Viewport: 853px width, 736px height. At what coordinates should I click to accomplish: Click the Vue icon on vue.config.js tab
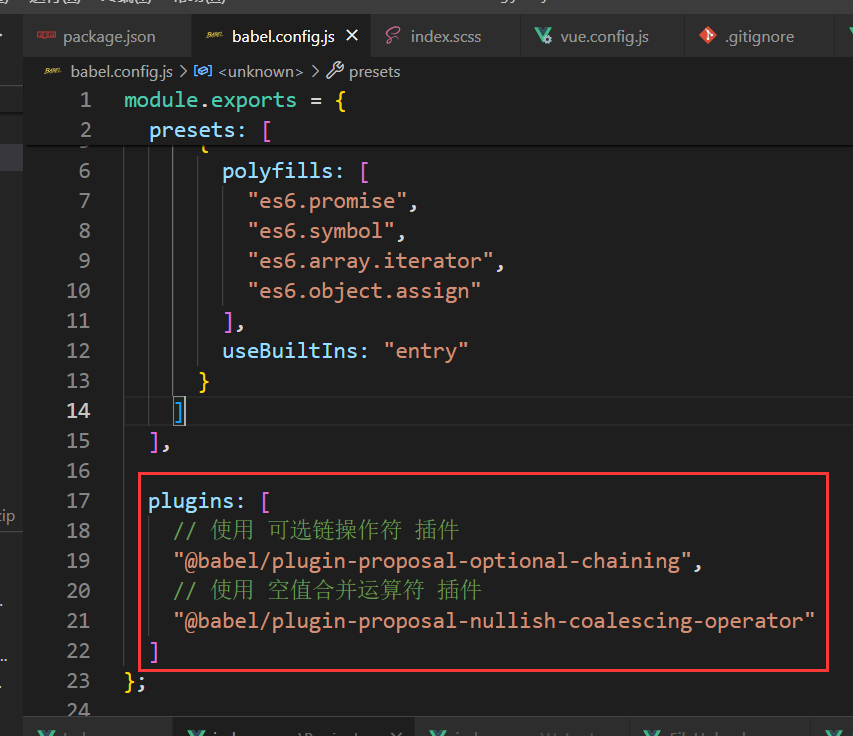pos(543,36)
